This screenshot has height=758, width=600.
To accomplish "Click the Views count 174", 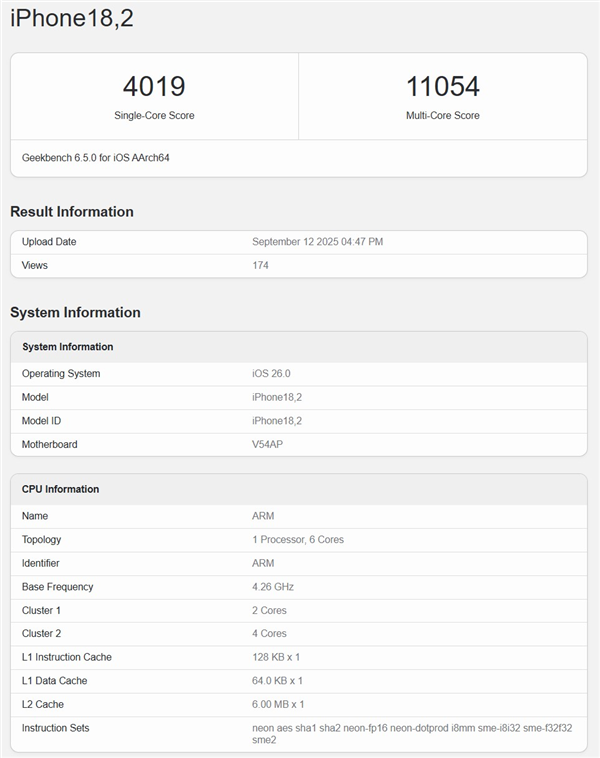I will click(x=260, y=266).
